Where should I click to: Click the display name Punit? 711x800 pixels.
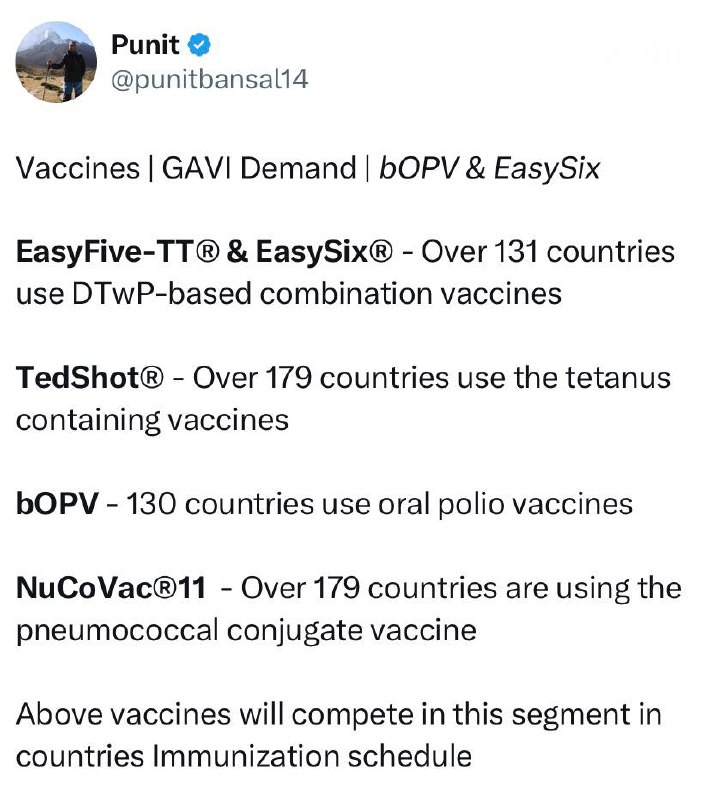(x=145, y=46)
